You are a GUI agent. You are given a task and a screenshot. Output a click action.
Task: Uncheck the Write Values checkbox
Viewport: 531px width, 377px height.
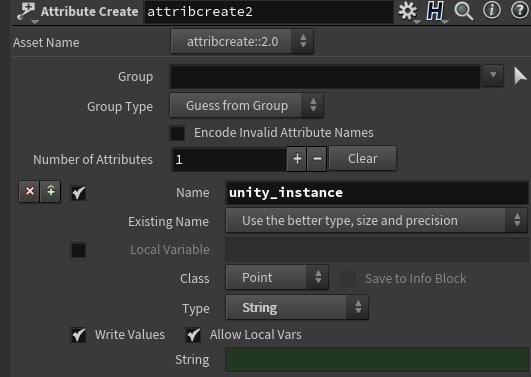click(79, 335)
